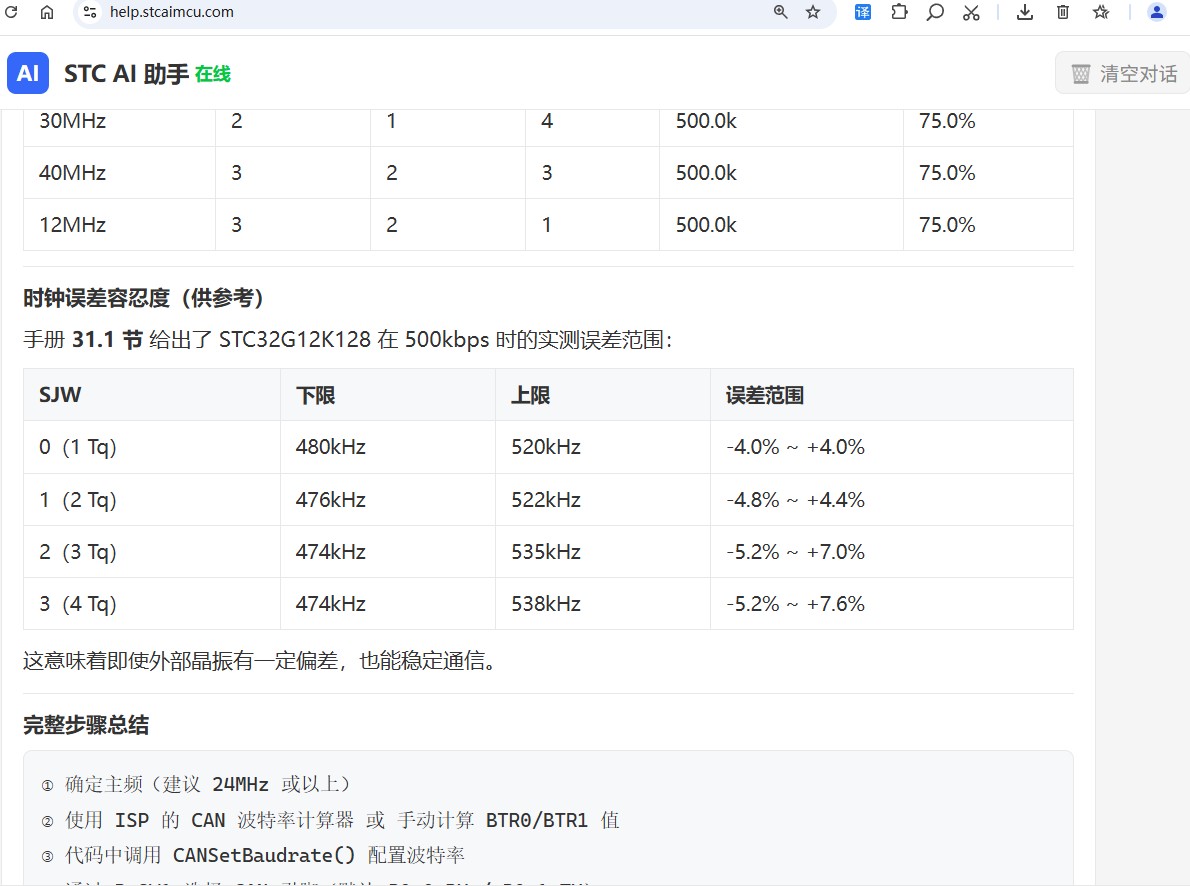This screenshot has width=1190, height=886.
Task: Click the 在线 online status label
Action: 212,74
